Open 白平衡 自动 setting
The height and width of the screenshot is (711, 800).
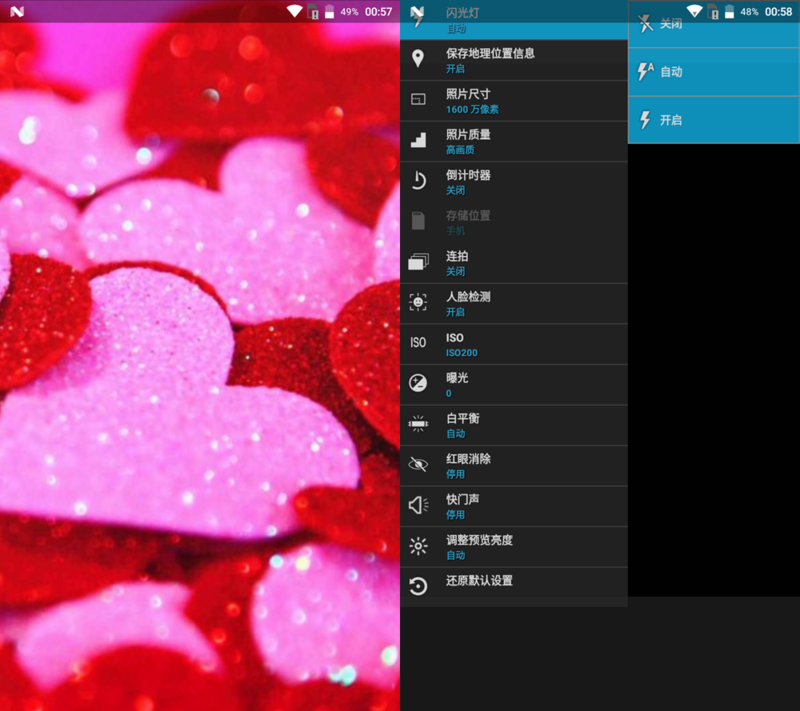(514, 425)
